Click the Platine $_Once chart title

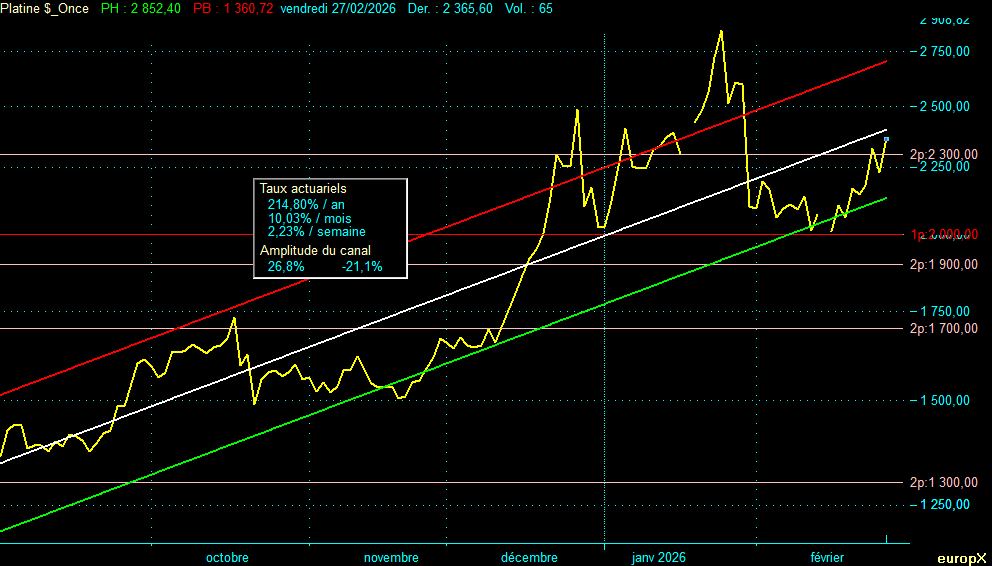click(x=44, y=8)
